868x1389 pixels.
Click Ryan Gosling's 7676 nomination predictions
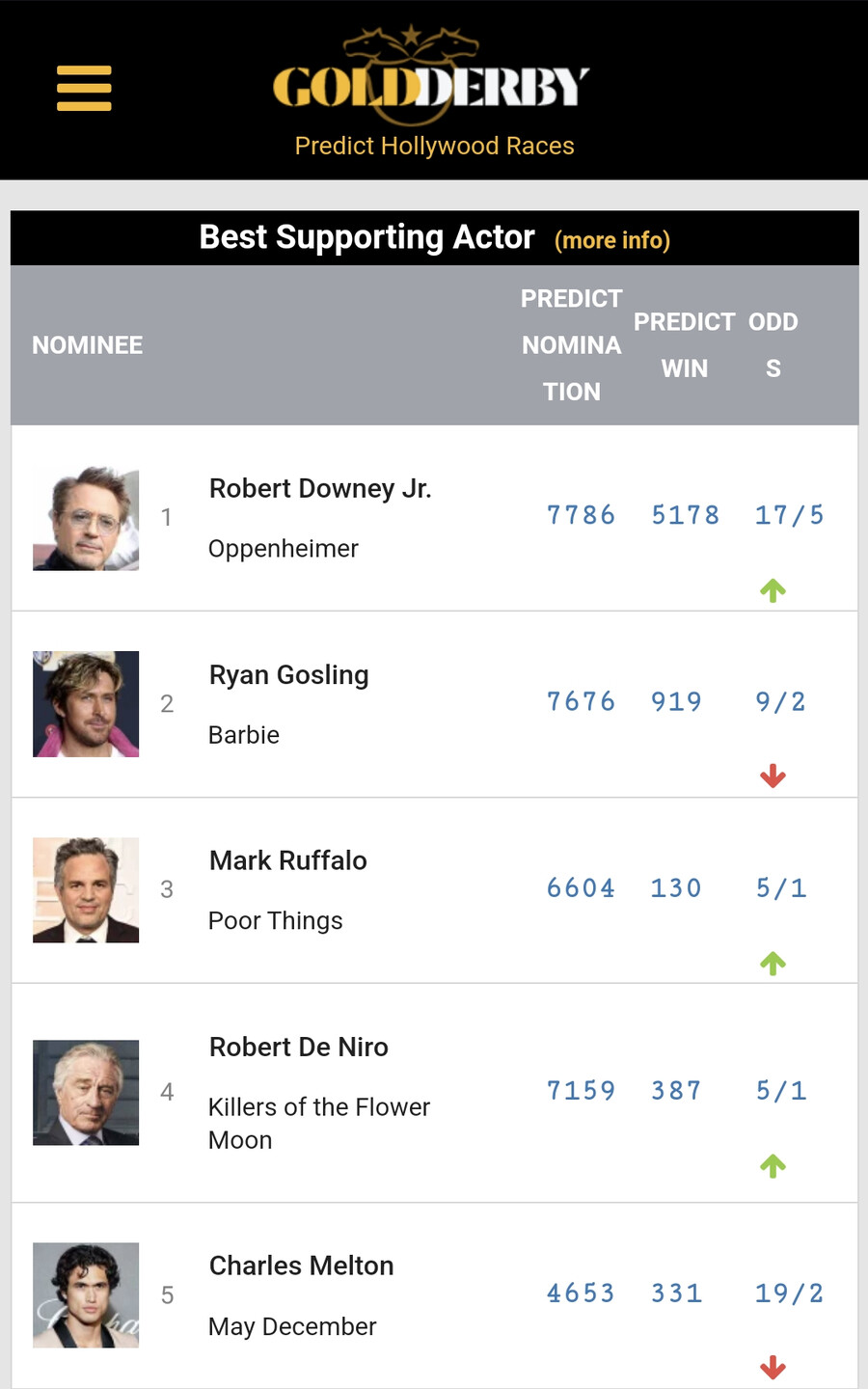[581, 701]
